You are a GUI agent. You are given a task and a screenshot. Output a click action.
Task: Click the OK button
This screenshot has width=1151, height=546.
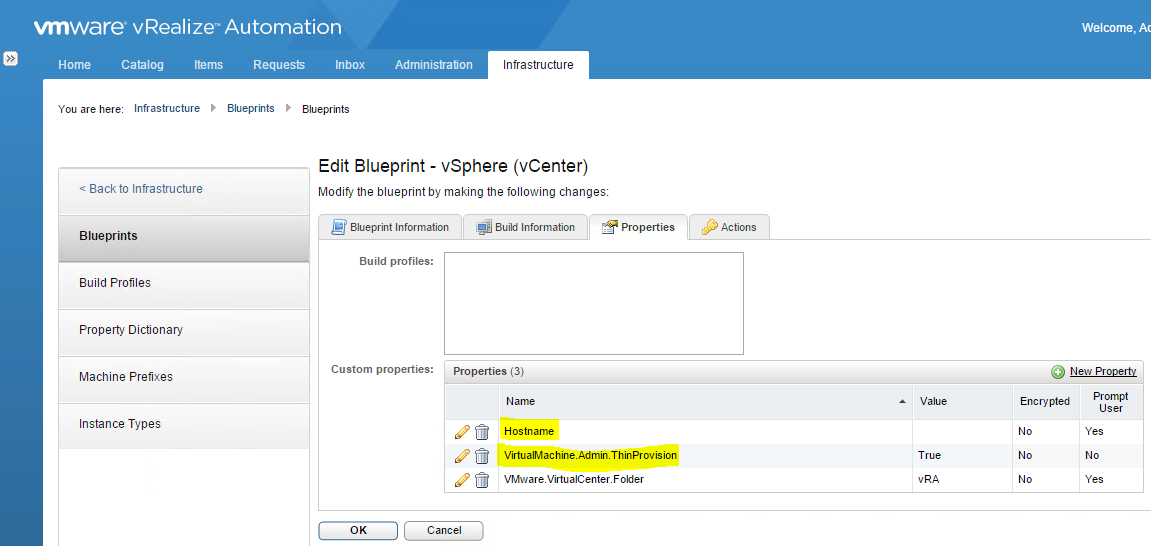pos(358,530)
